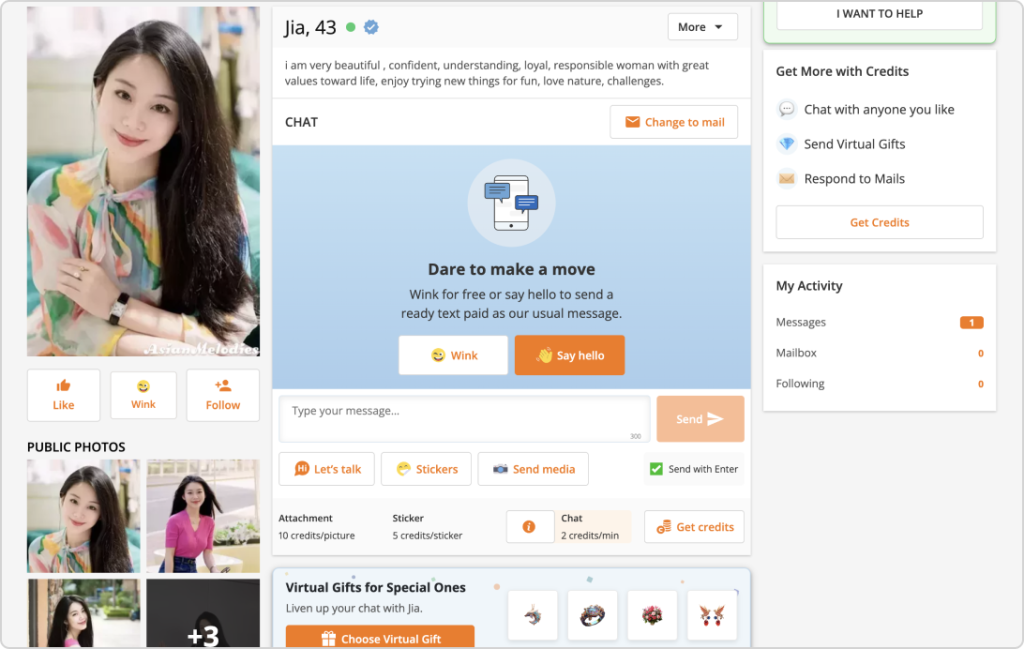Click the verified badge next to Jia's name
The width and height of the screenshot is (1024, 649).
click(x=371, y=28)
